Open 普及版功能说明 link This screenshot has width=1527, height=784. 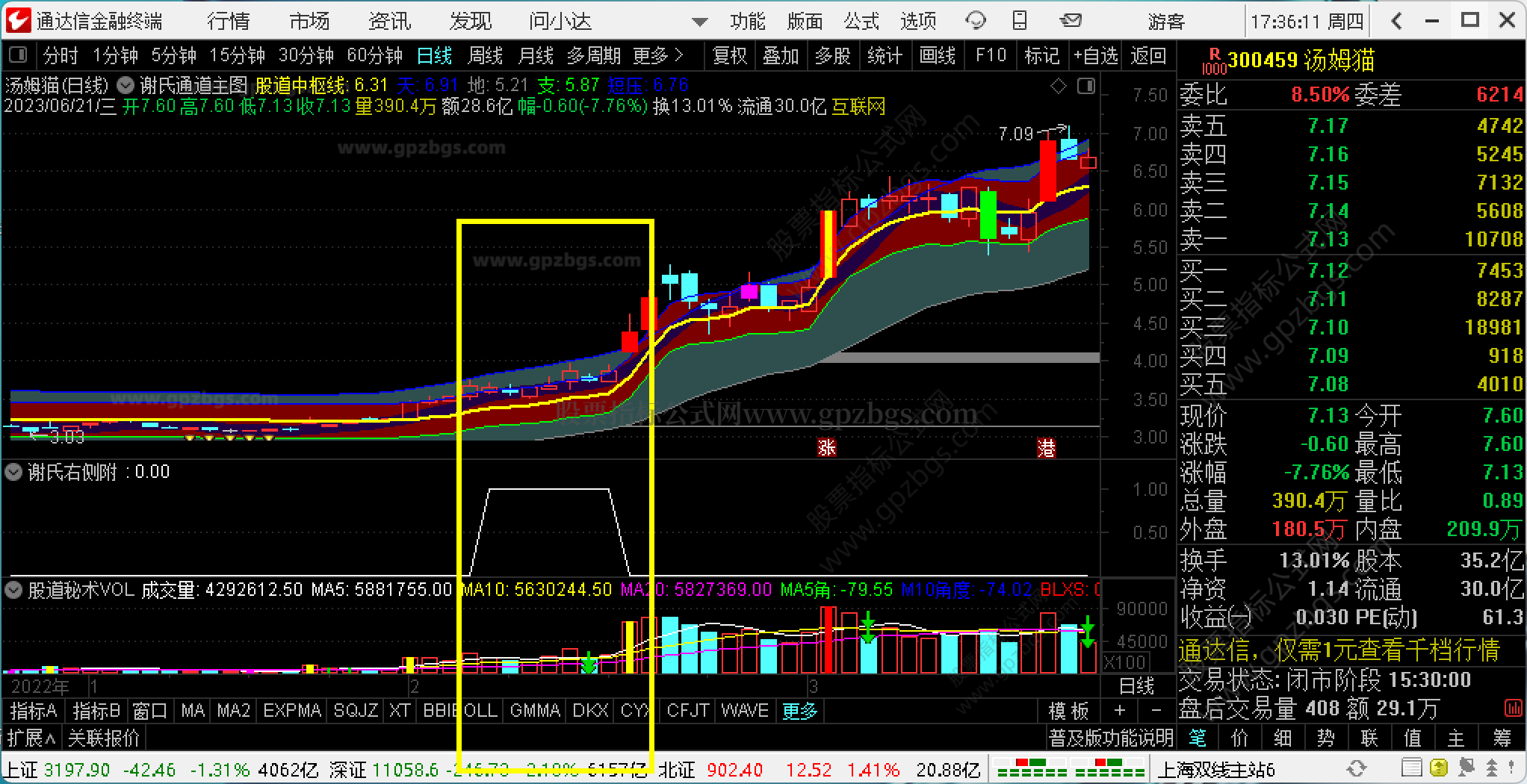pyautogui.click(x=1110, y=738)
